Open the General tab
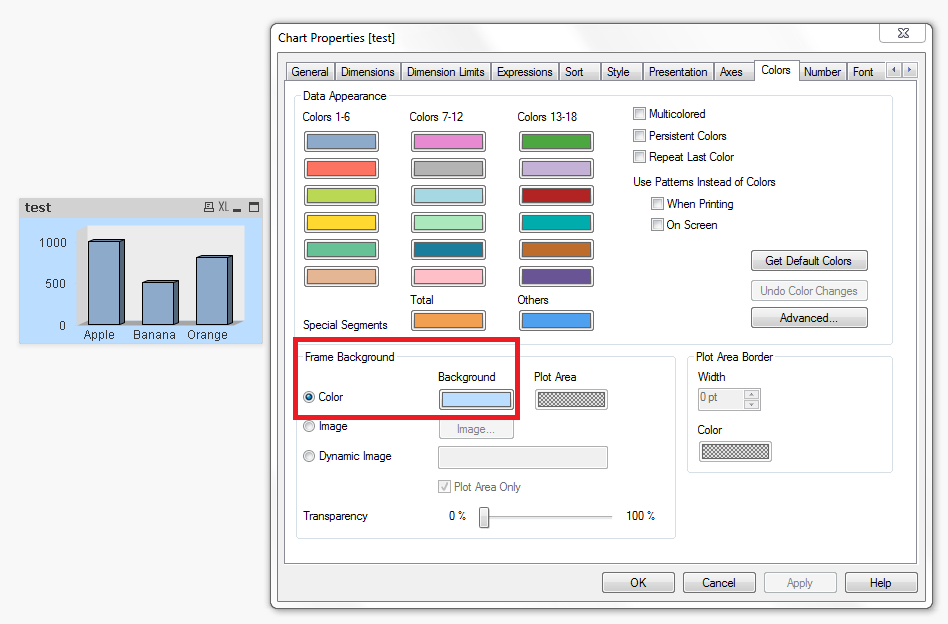 click(x=310, y=72)
